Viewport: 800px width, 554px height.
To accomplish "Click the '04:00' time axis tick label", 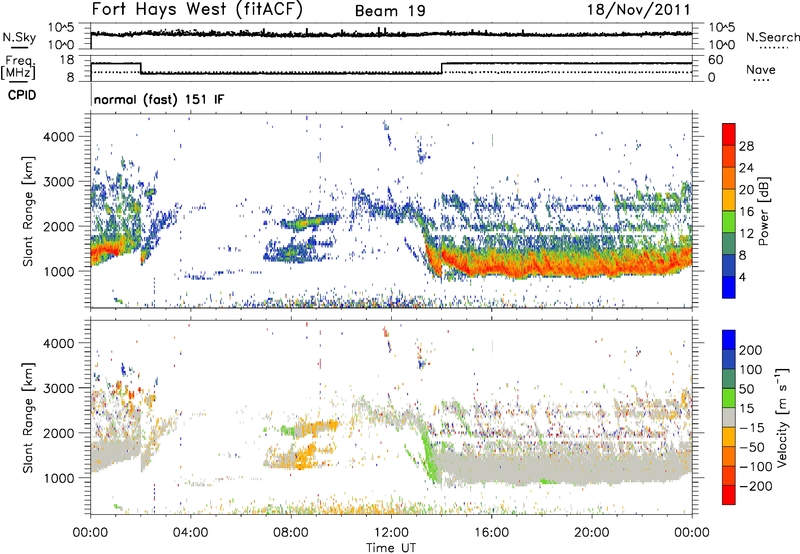I will point(190,533).
